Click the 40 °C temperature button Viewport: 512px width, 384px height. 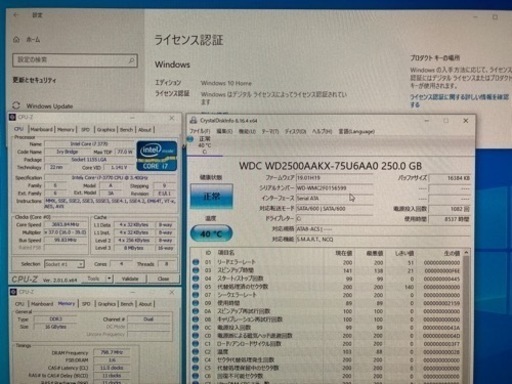click(211, 234)
